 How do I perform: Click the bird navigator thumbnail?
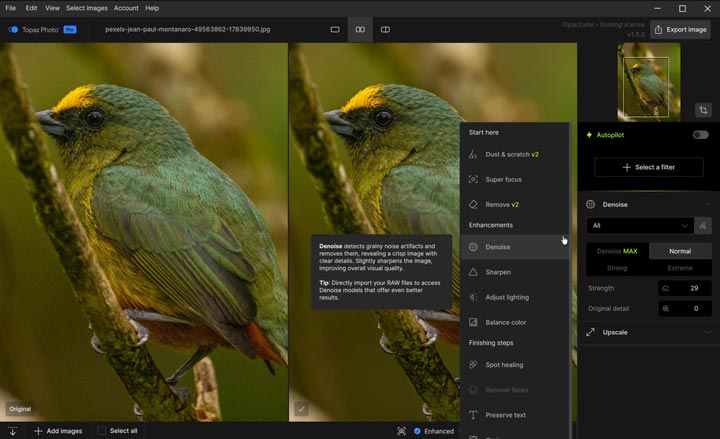pyautogui.click(x=649, y=82)
